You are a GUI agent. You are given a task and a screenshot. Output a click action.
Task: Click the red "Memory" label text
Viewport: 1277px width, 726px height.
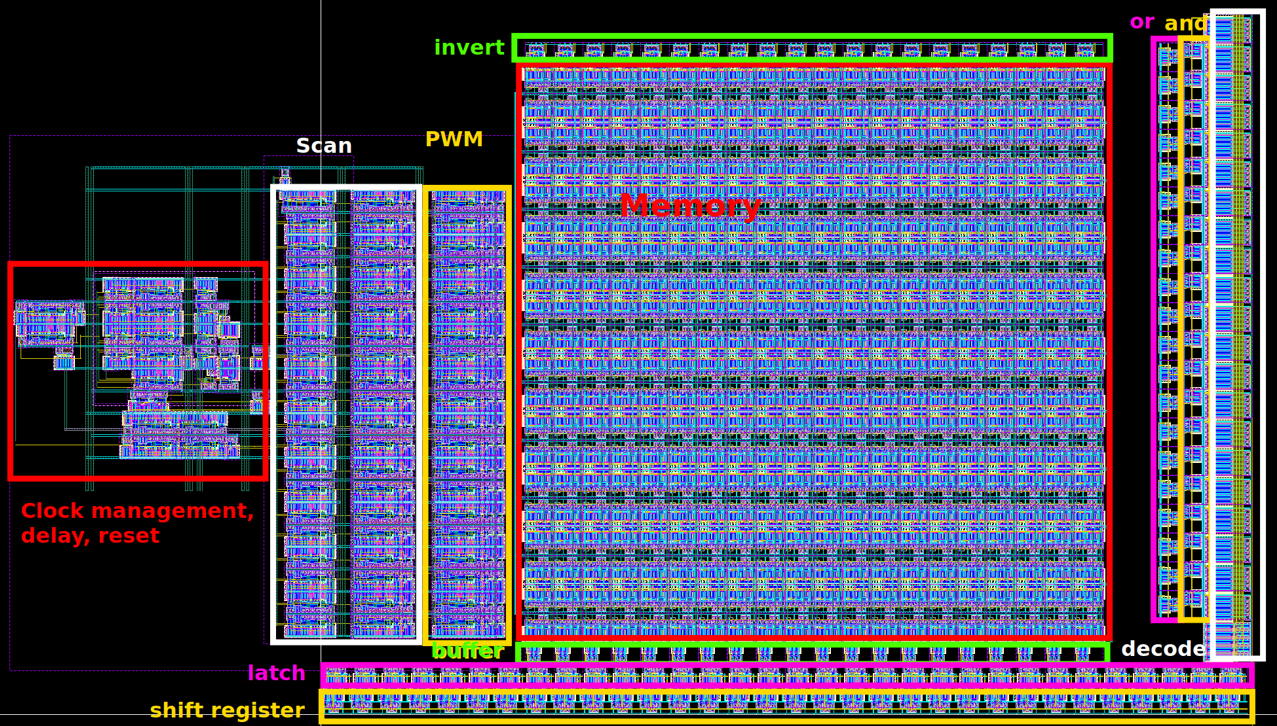tap(689, 206)
